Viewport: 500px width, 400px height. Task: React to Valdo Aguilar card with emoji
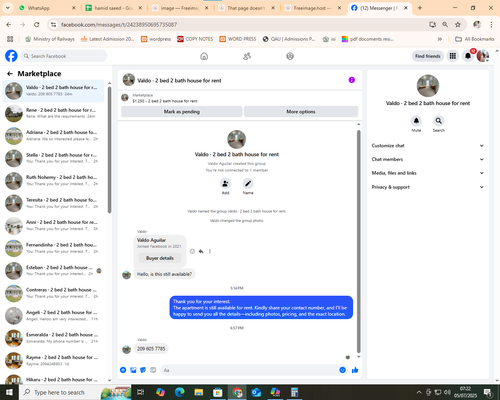click(x=192, y=251)
